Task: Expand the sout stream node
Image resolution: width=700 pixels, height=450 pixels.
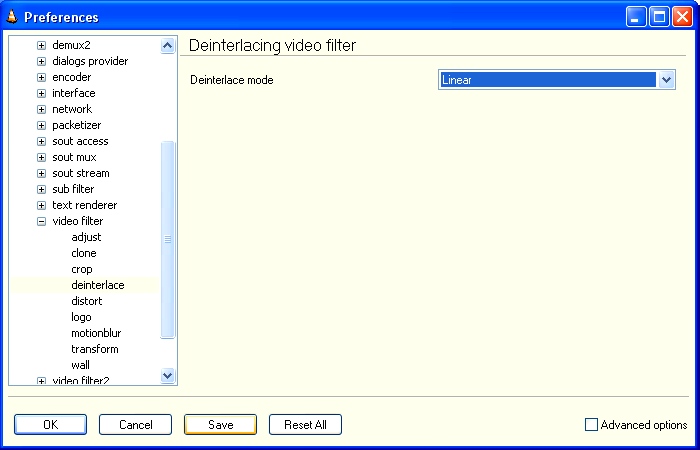Action: point(41,173)
